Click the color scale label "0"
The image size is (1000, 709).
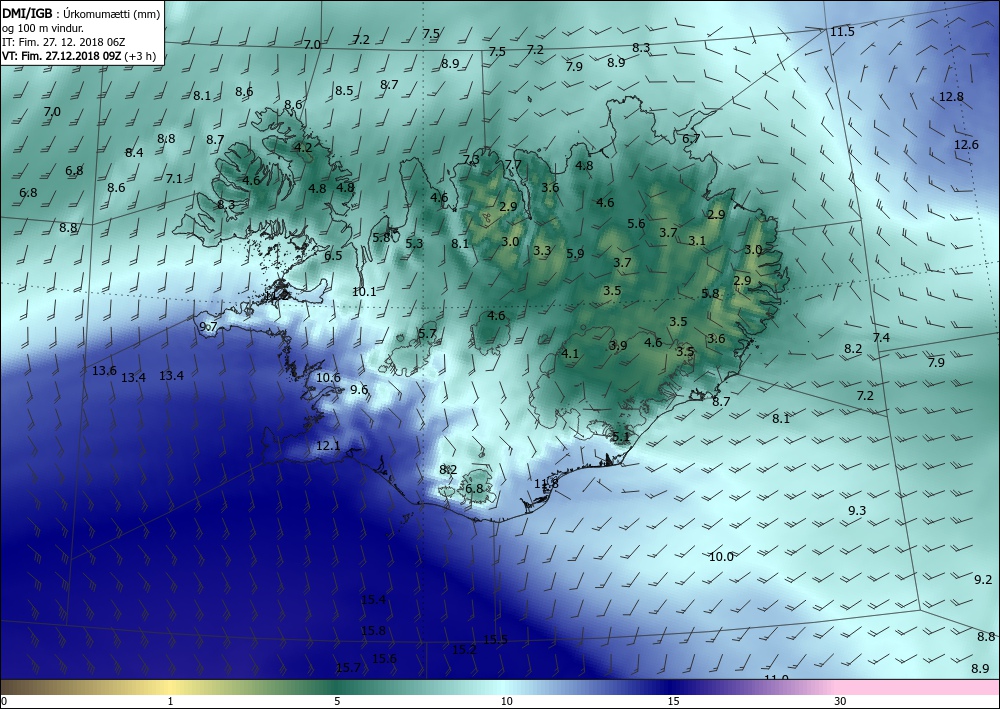click(4, 701)
